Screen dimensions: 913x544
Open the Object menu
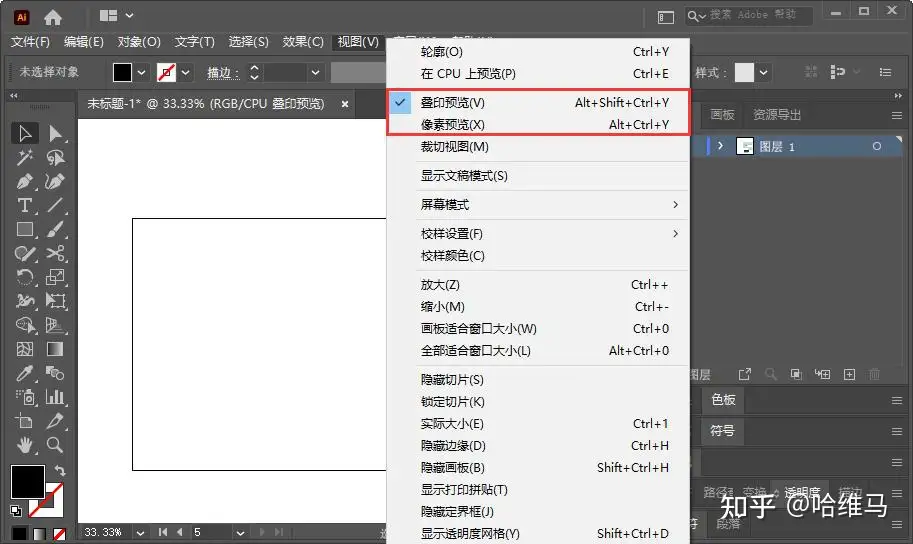coord(139,42)
